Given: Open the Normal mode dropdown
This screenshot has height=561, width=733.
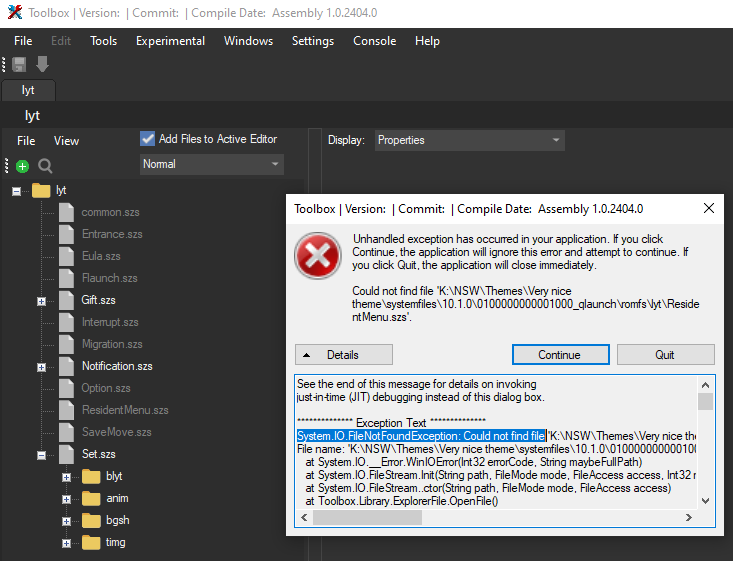Looking at the screenshot, I should [x=212, y=164].
